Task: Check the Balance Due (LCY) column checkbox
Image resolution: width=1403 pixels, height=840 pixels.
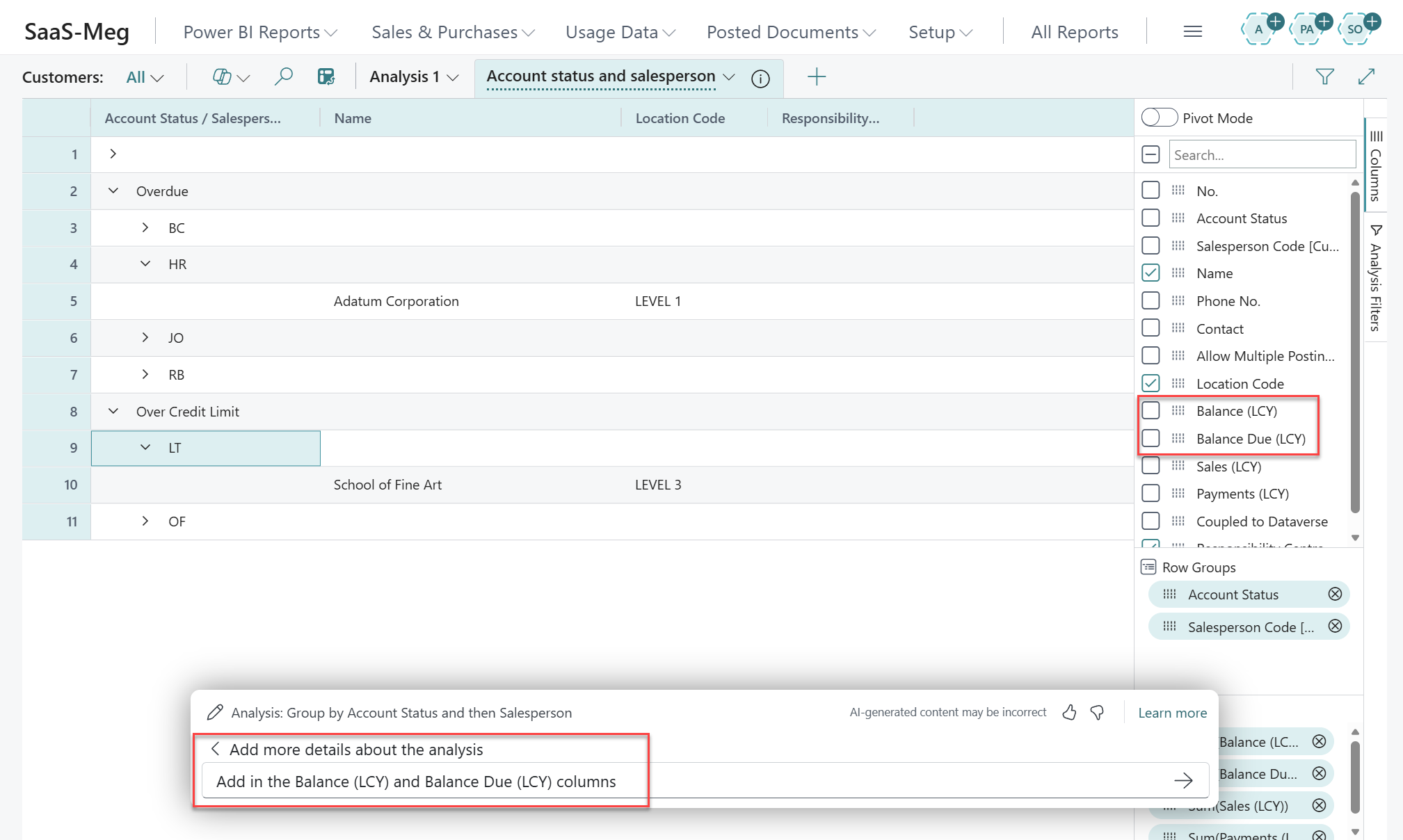Action: (1151, 438)
